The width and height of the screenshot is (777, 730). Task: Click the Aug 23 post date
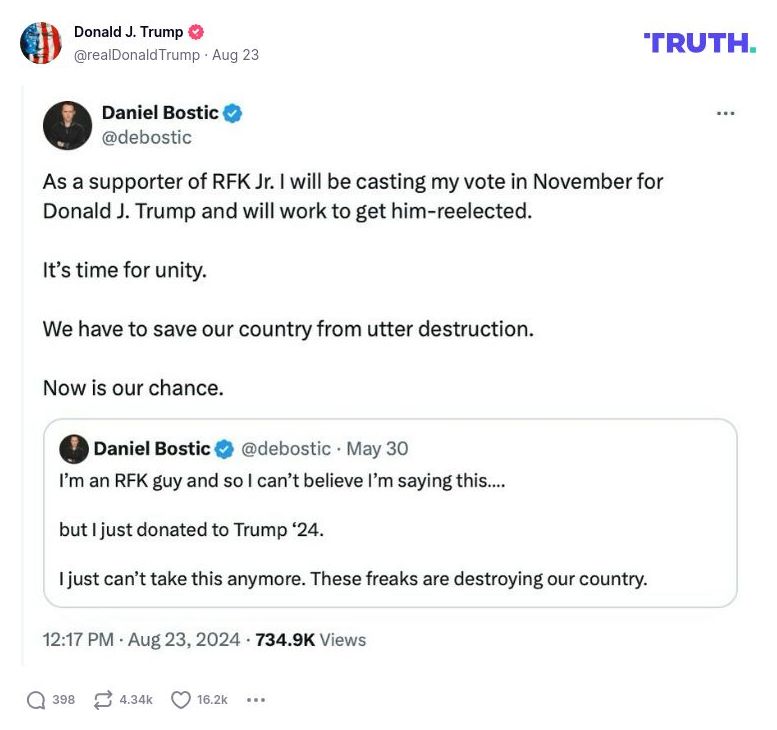tap(236, 55)
